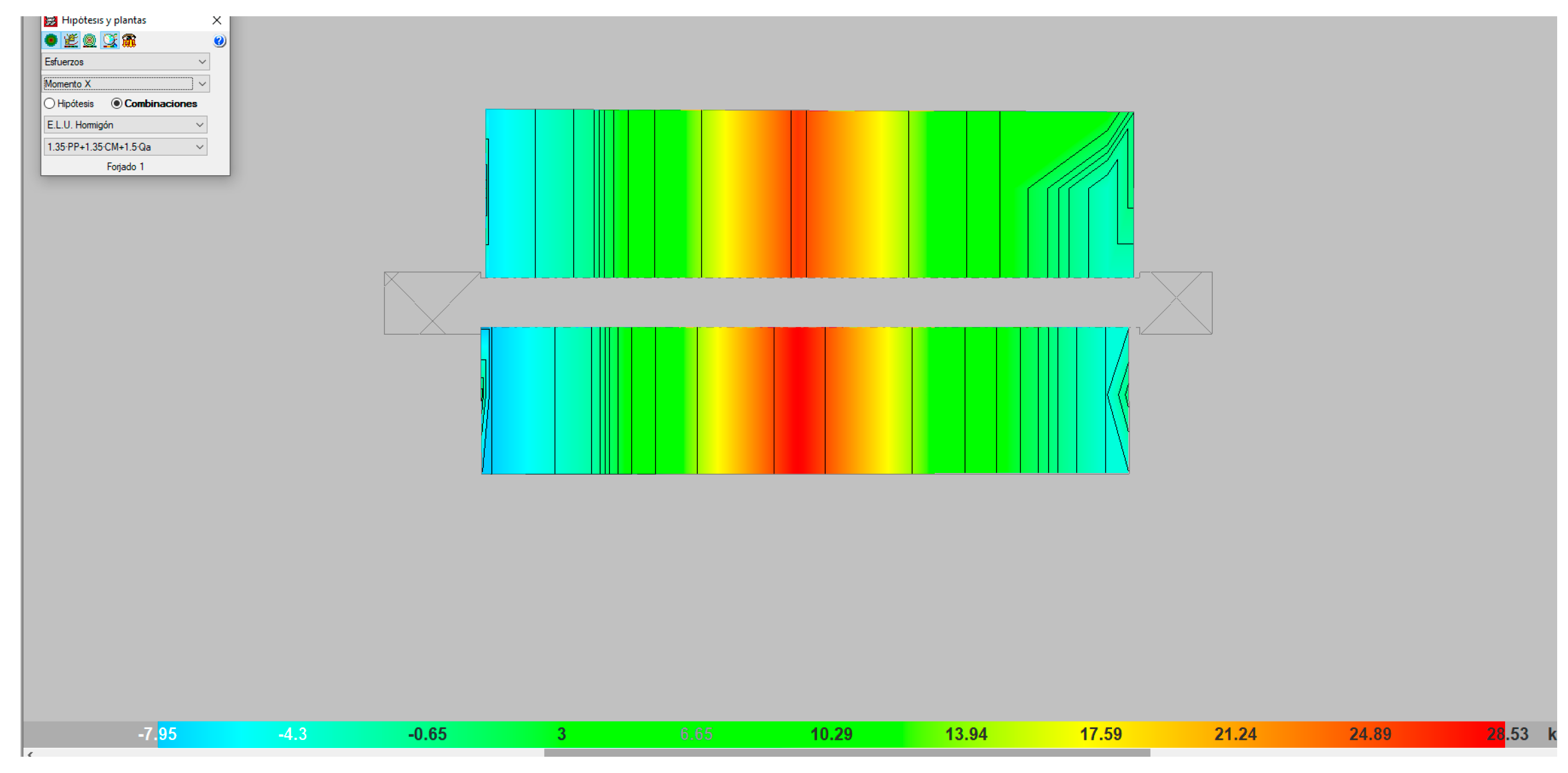Click the -7.95 blue legend value
Image resolution: width=1568 pixels, height=773 pixels.
[157, 734]
